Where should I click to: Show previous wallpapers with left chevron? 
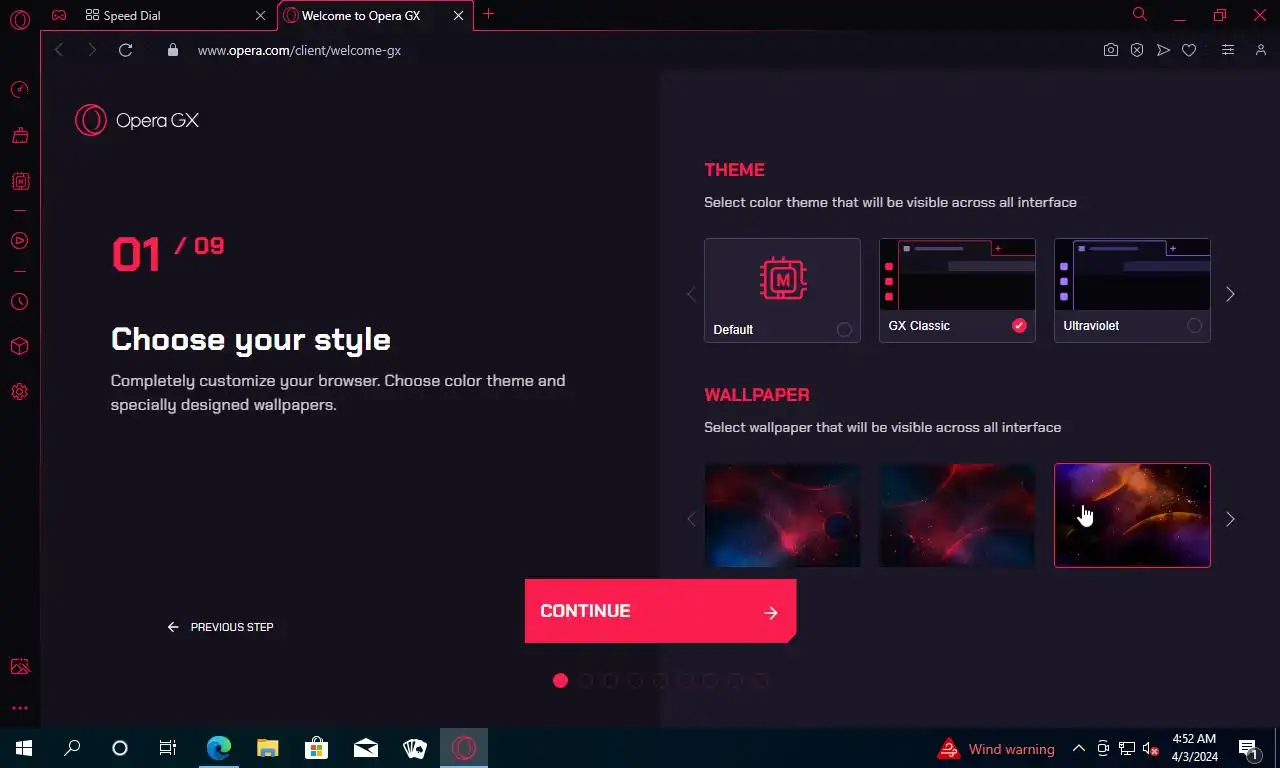tap(691, 519)
